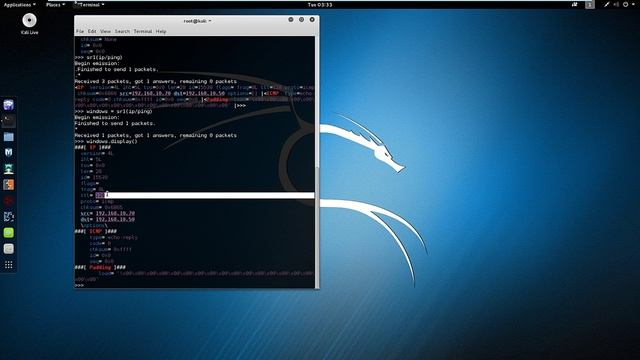Open the Help menu in terminal
The image size is (640, 360).
(161, 31)
